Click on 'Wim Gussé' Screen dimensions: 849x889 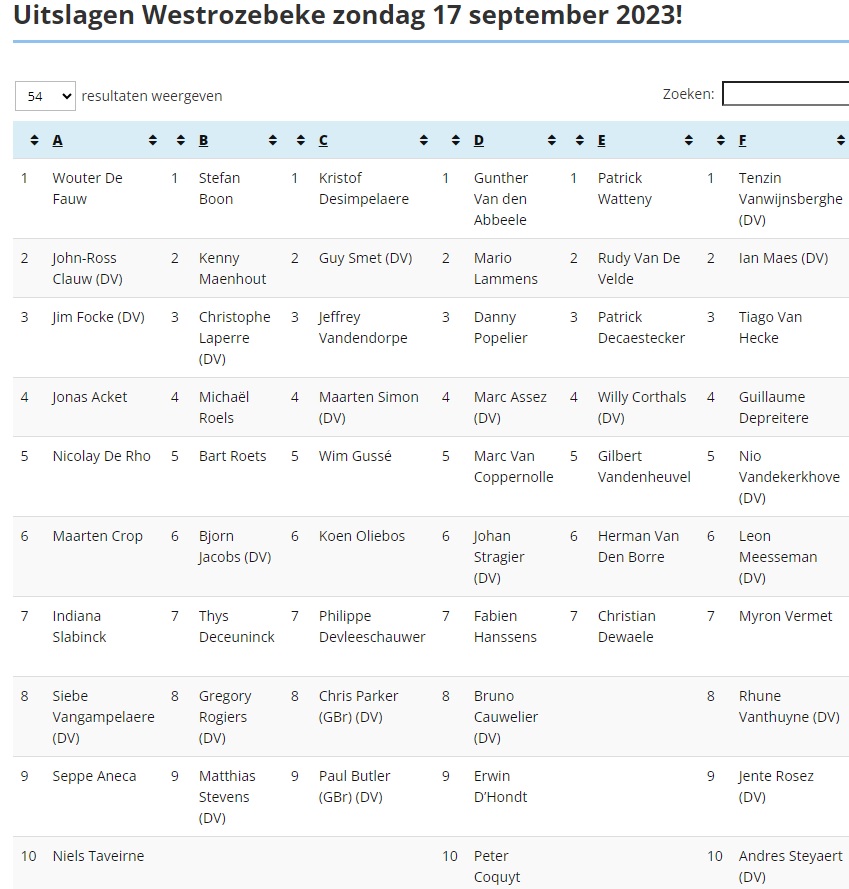point(355,456)
